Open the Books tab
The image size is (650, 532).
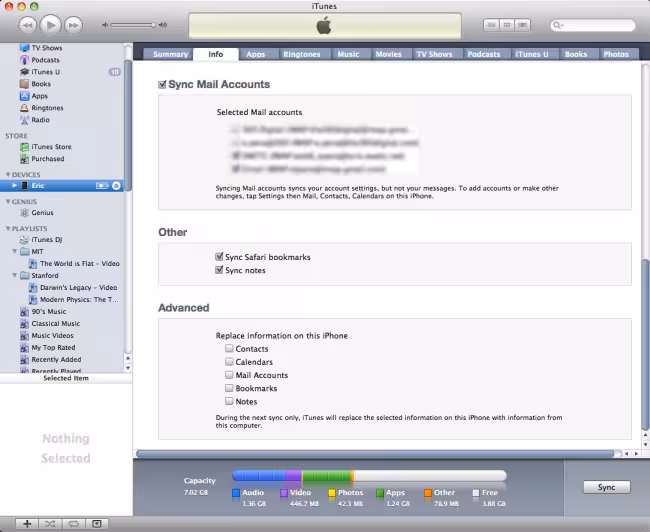pyautogui.click(x=576, y=54)
